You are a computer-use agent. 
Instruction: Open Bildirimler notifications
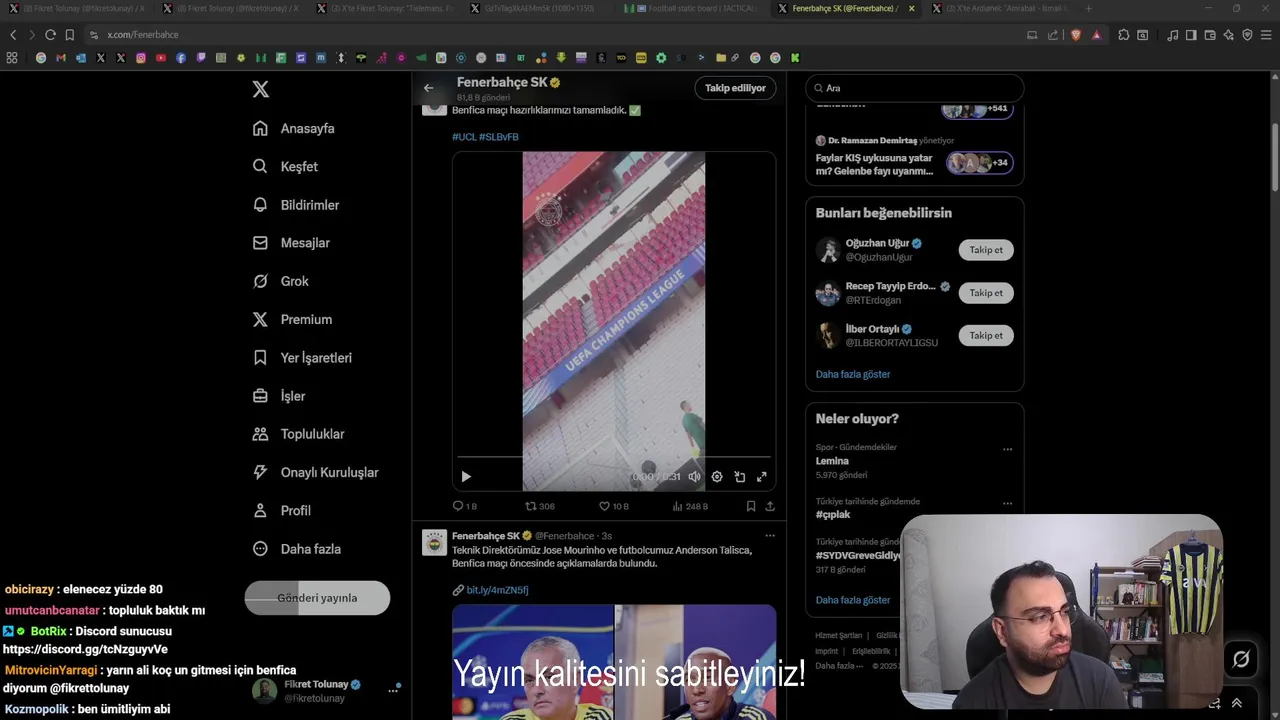point(296,205)
